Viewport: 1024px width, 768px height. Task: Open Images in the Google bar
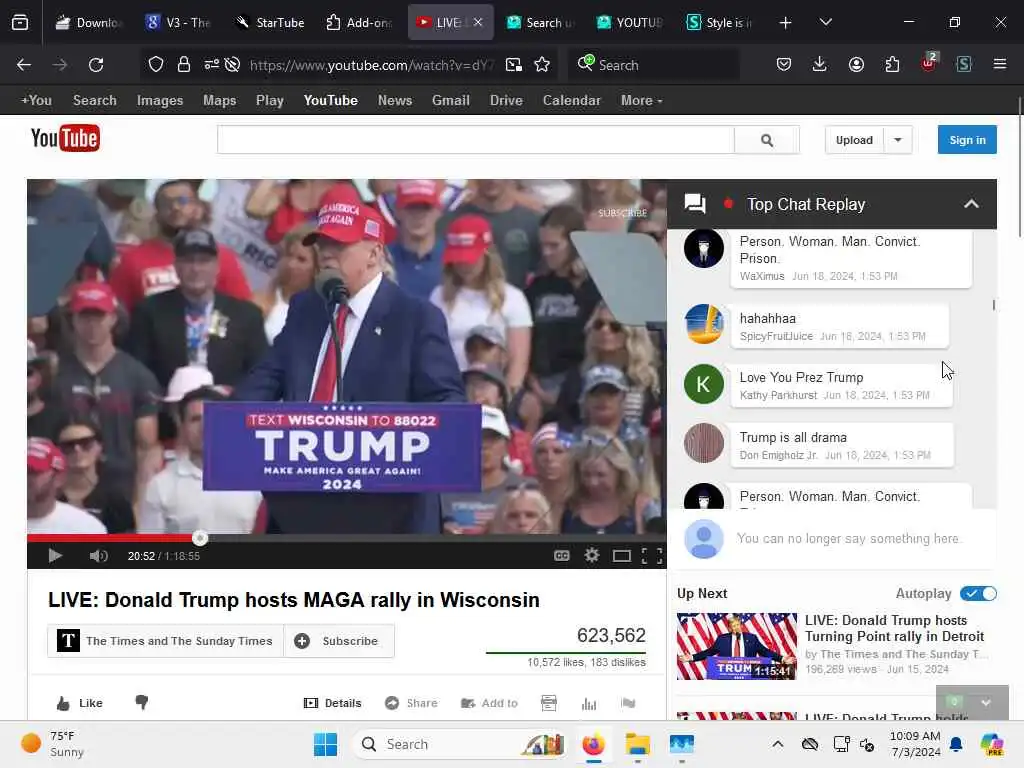coord(160,101)
